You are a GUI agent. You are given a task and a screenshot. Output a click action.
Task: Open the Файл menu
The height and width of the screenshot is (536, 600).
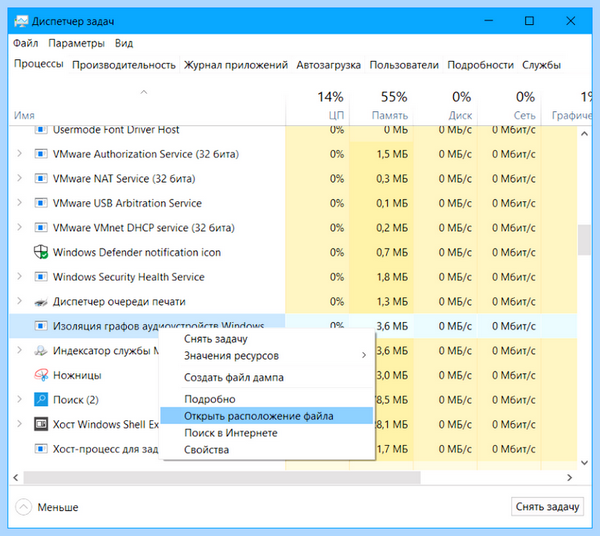coord(26,43)
